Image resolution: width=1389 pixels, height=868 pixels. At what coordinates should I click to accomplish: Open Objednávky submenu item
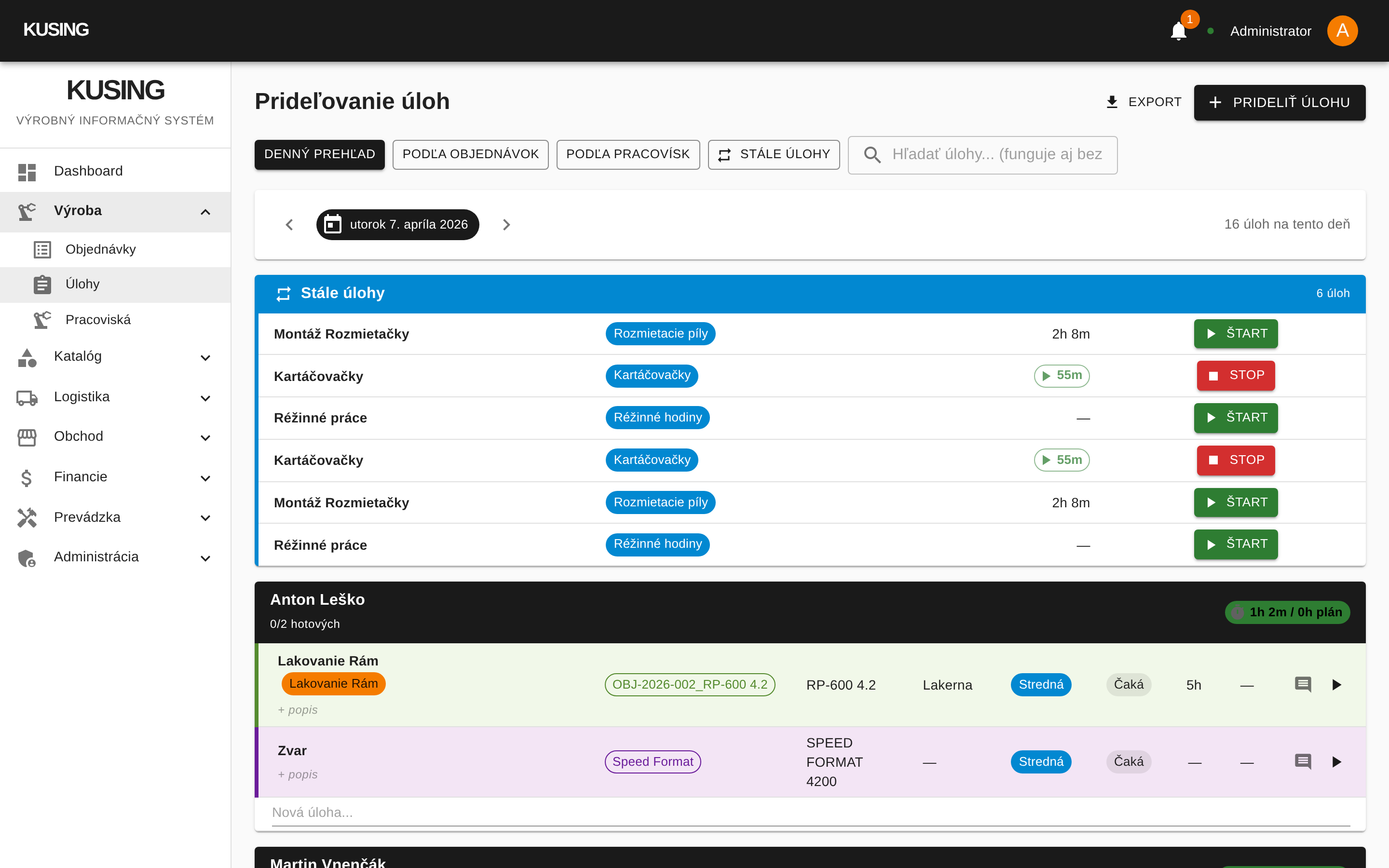point(115,249)
